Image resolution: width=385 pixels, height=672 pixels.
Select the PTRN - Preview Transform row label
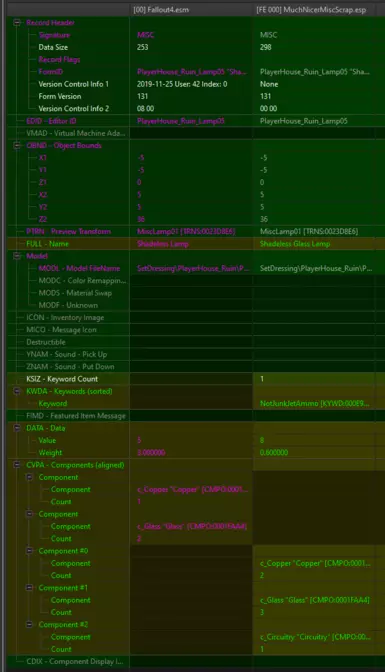69,231
